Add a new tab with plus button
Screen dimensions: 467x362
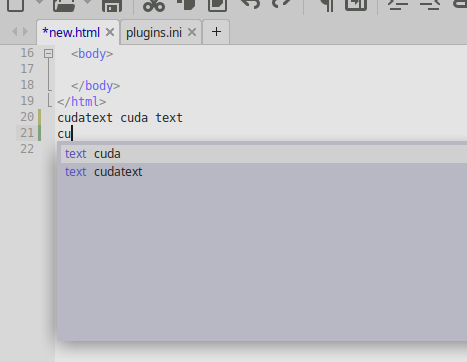click(x=216, y=32)
